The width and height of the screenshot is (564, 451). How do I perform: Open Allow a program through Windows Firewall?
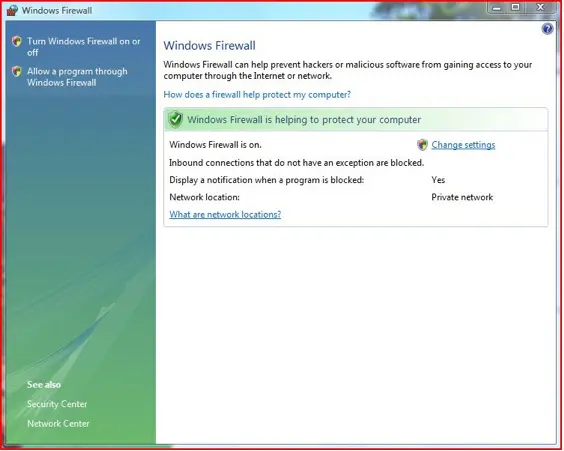(77, 77)
